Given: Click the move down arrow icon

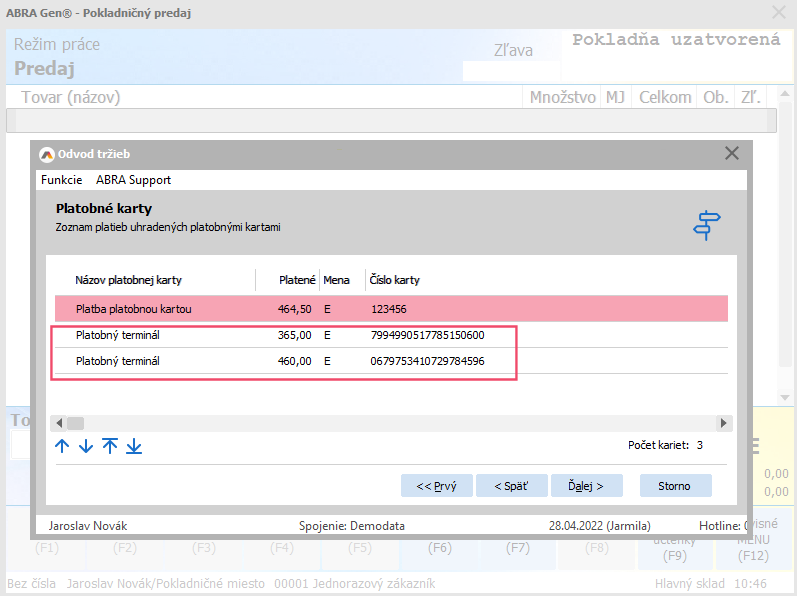Looking at the screenshot, I should 86,446.
